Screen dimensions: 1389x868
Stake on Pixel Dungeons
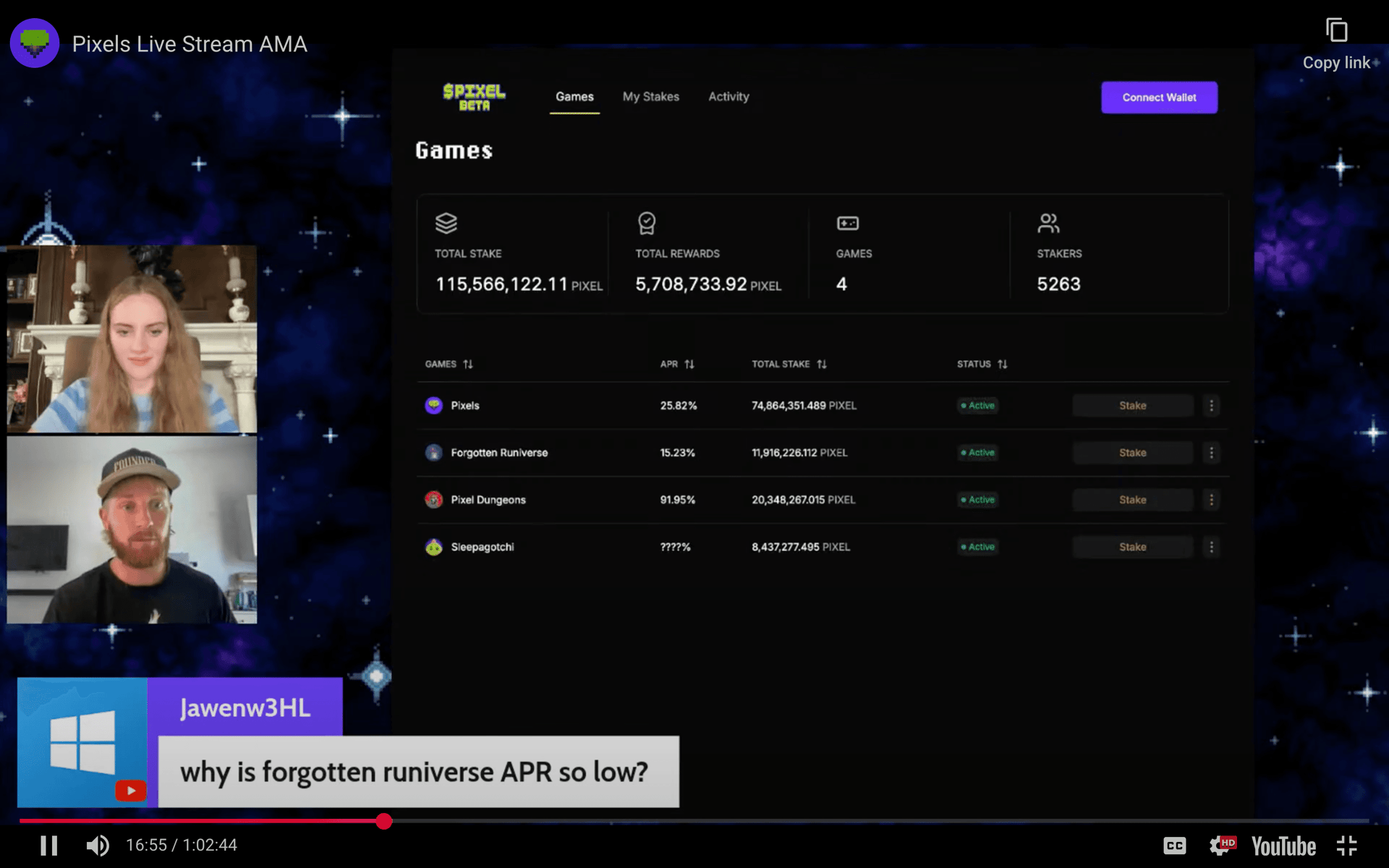click(1132, 500)
